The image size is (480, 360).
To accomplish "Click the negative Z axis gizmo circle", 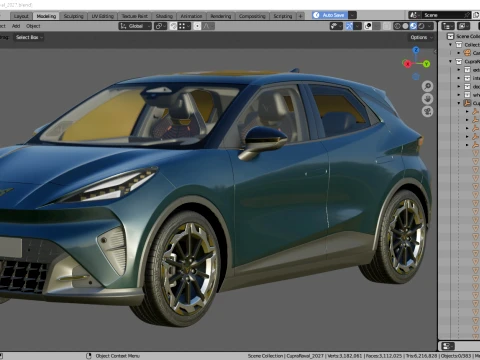I will [416, 77].
